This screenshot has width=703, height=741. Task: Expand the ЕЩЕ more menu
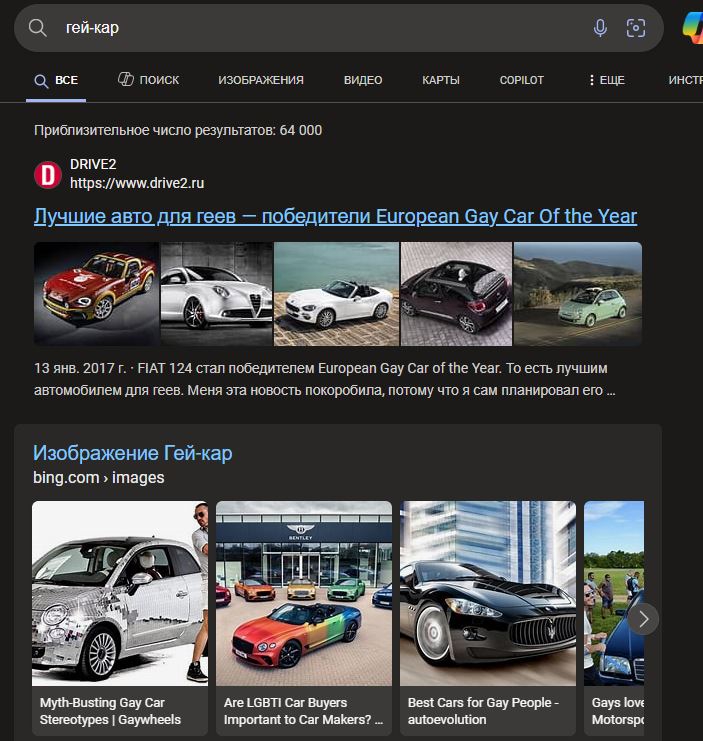click(x=607, y=80)
